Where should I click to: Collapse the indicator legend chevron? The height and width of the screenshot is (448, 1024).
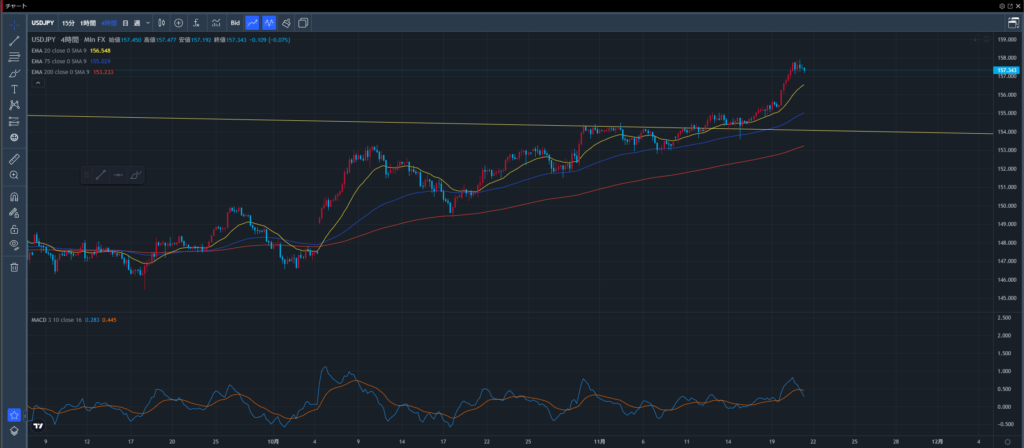[x=38, y=84]
